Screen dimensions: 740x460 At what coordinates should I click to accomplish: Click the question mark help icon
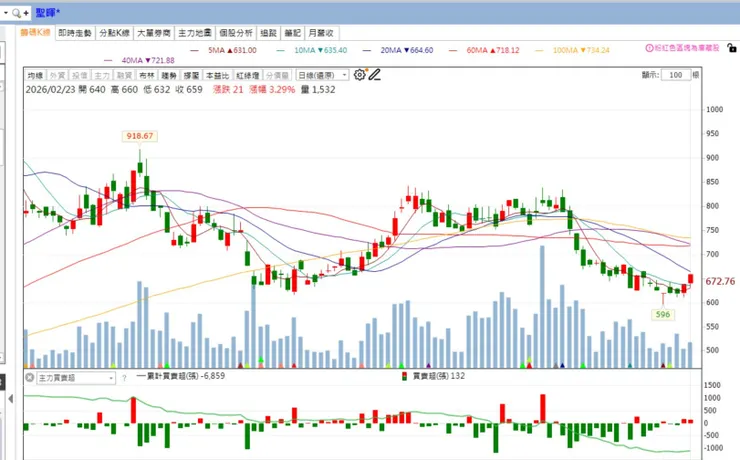tap(124, 378)
